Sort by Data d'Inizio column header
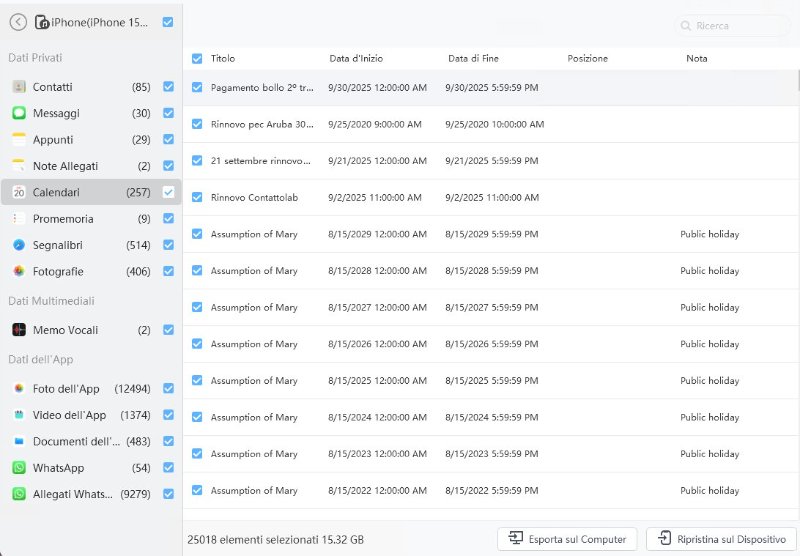 coord(356,59)
